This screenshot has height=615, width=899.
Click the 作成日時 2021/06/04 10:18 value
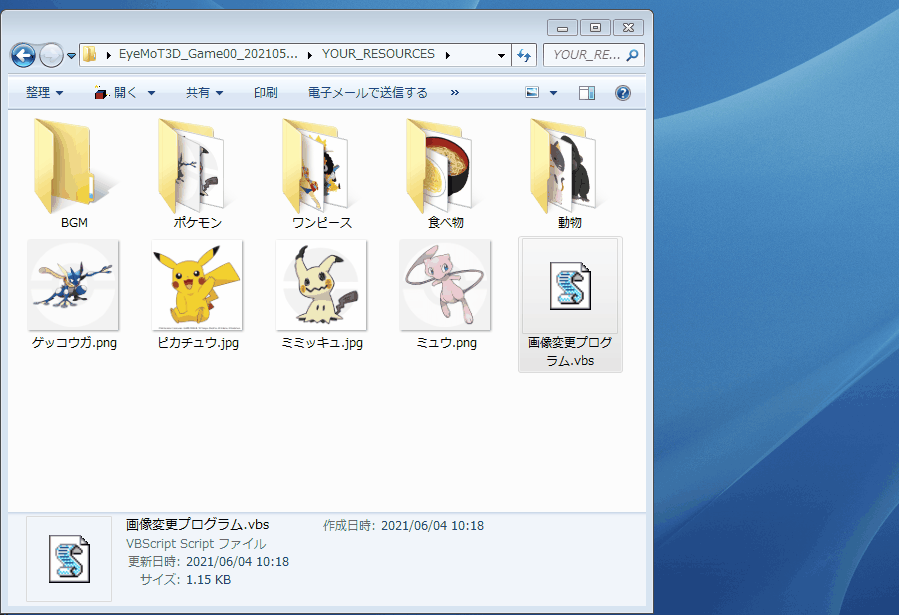coord(432,526)
